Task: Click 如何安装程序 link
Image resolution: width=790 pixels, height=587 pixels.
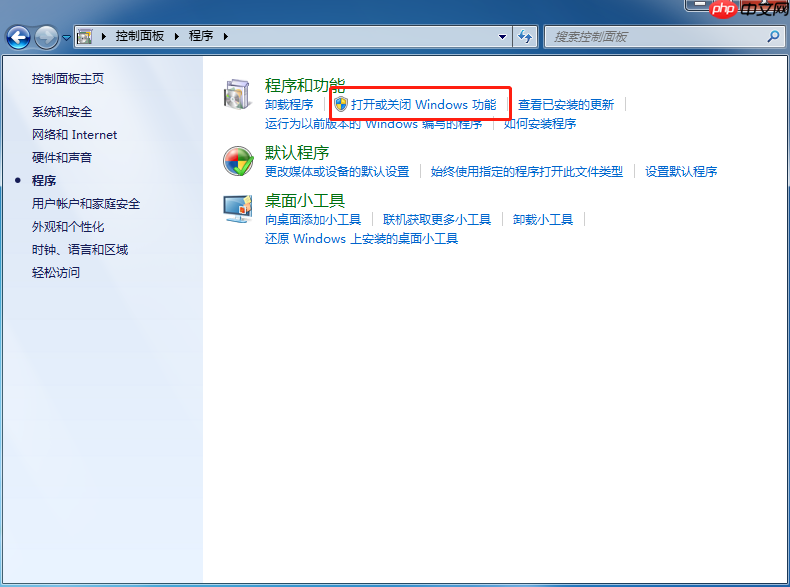Action: 540,124
